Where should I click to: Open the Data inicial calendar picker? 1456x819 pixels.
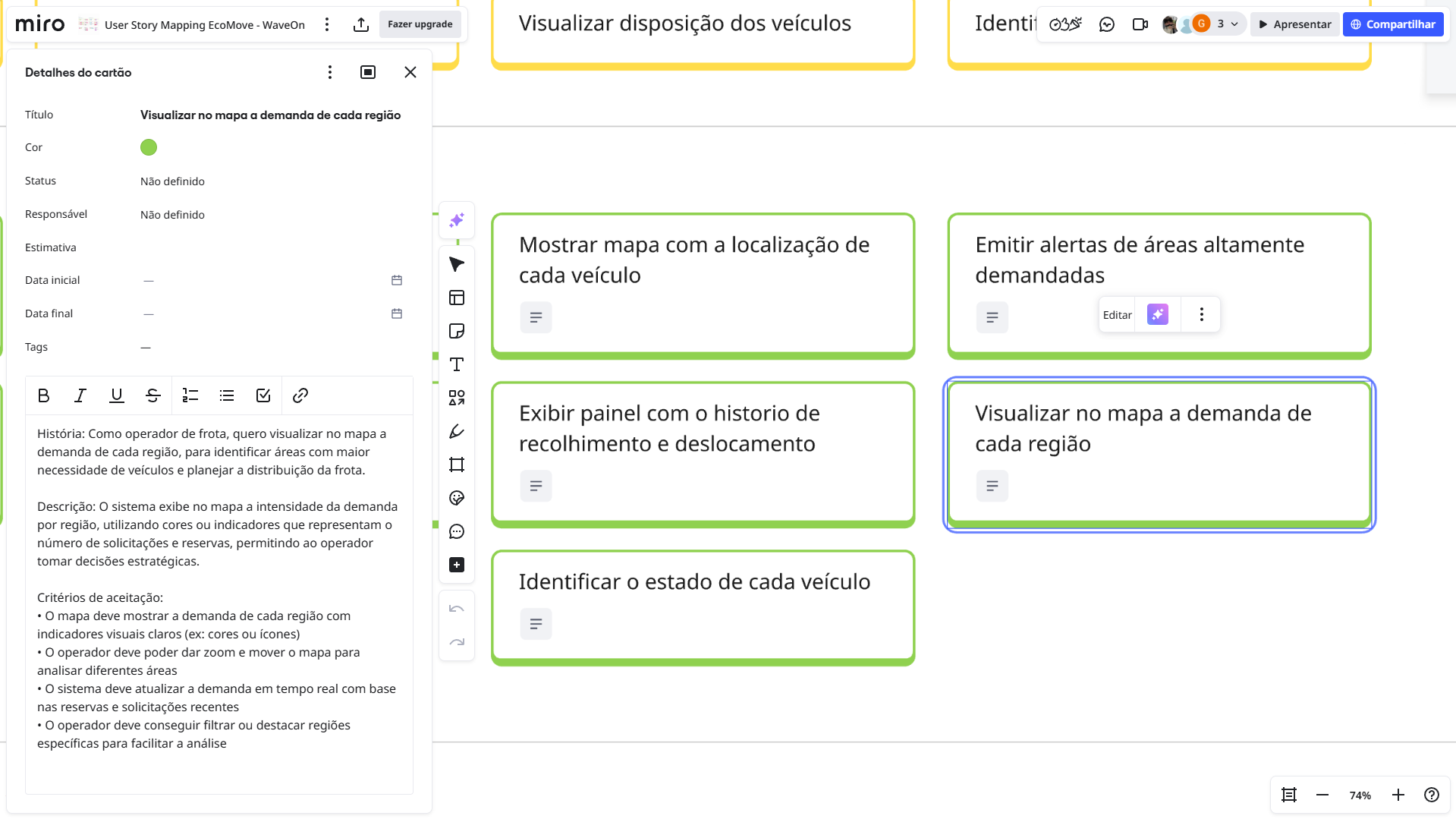point(397,280)
